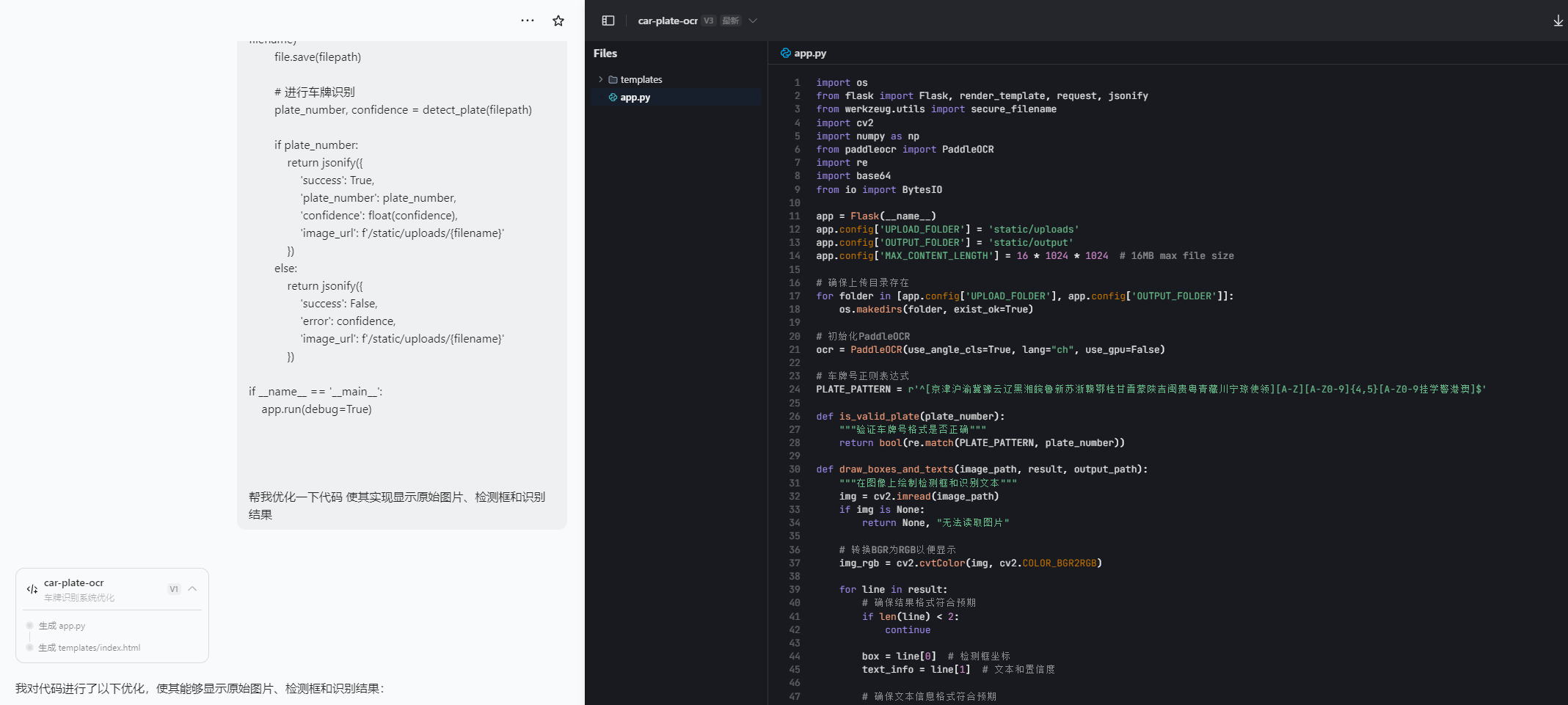Select the app.py editor tab

tap(803, 53)
